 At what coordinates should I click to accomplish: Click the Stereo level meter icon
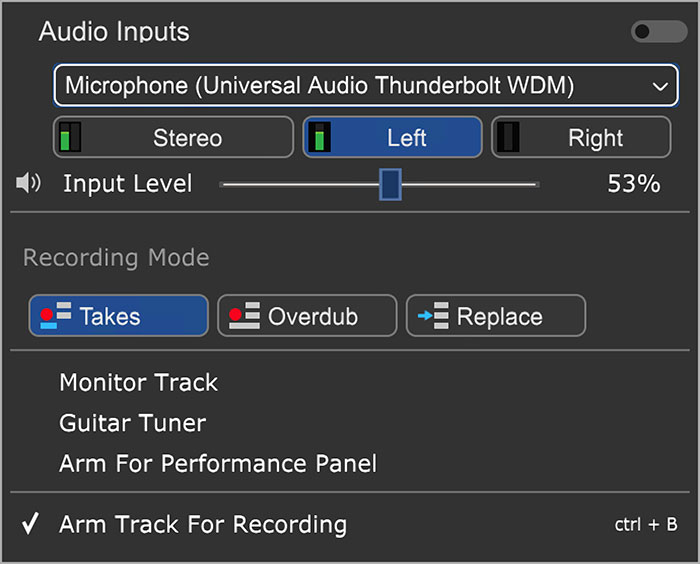click(x=70, y=137)
